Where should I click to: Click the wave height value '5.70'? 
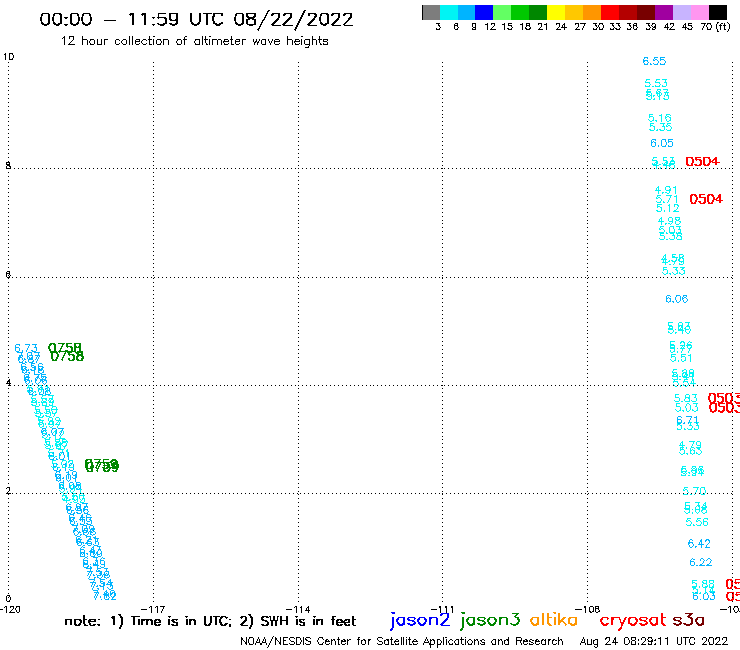coord(694,491)
